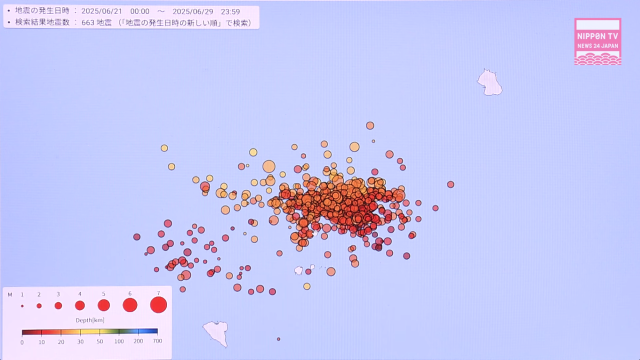The width and height of the screenshot is (640, 360).
Task: Click the small white islet below cluster
Action: pos(299,270)
